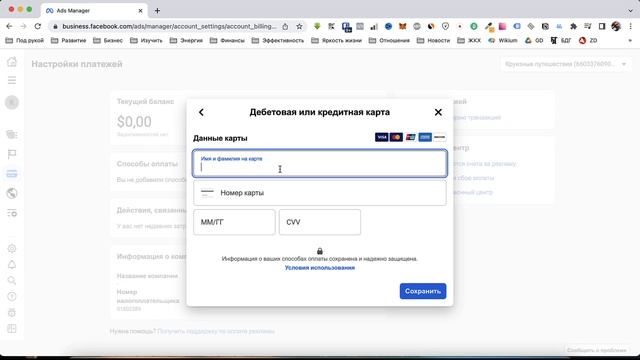Open the Chrome three-dots menu
The height and width of the screenshot is (360, 640).
point(631,26)
